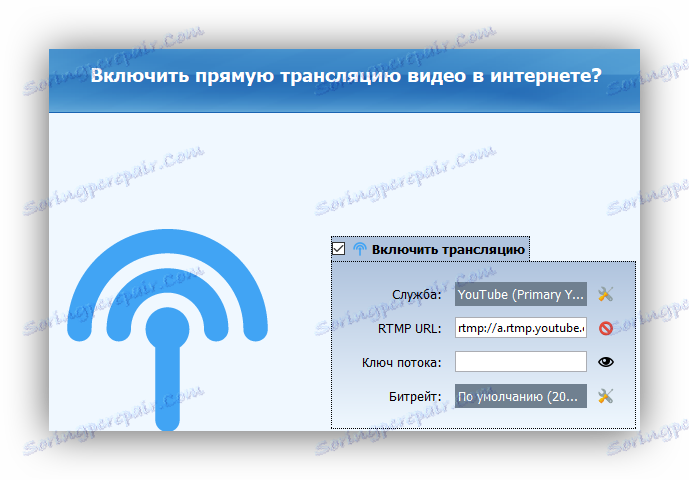The width and height of the screenshot is (689, 480).
Task: Open bitrate settings wrench icon beside Битрейт
Action: pos(606,396)
